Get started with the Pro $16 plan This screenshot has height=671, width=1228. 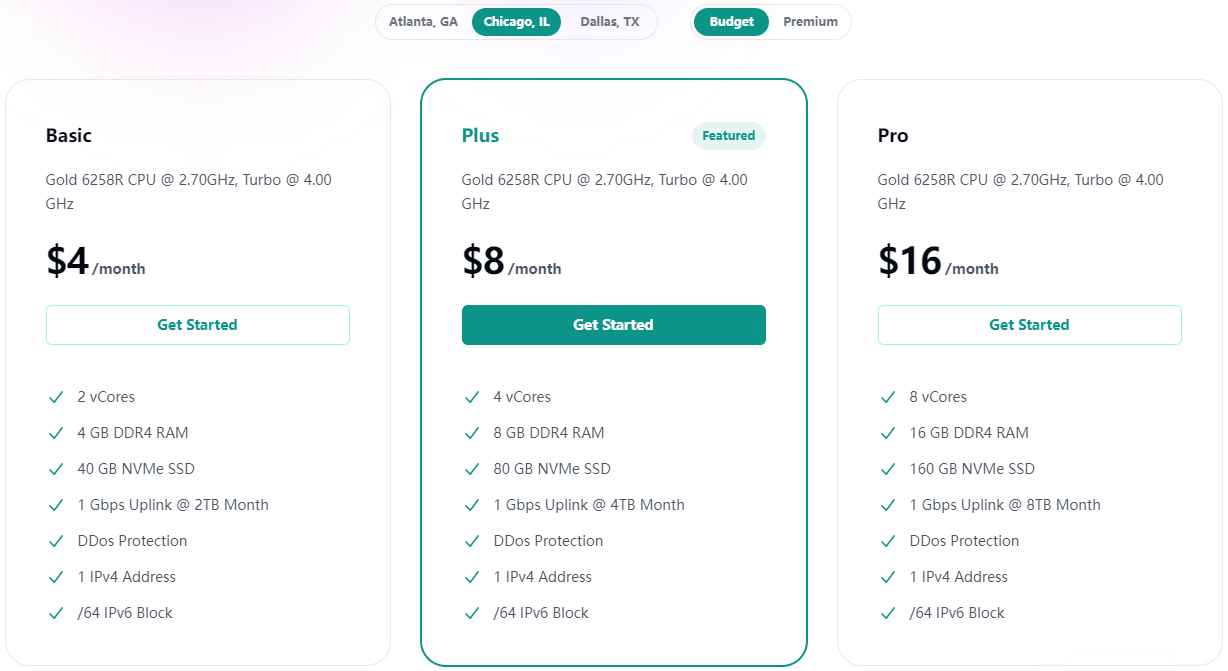click(1030, 325)
